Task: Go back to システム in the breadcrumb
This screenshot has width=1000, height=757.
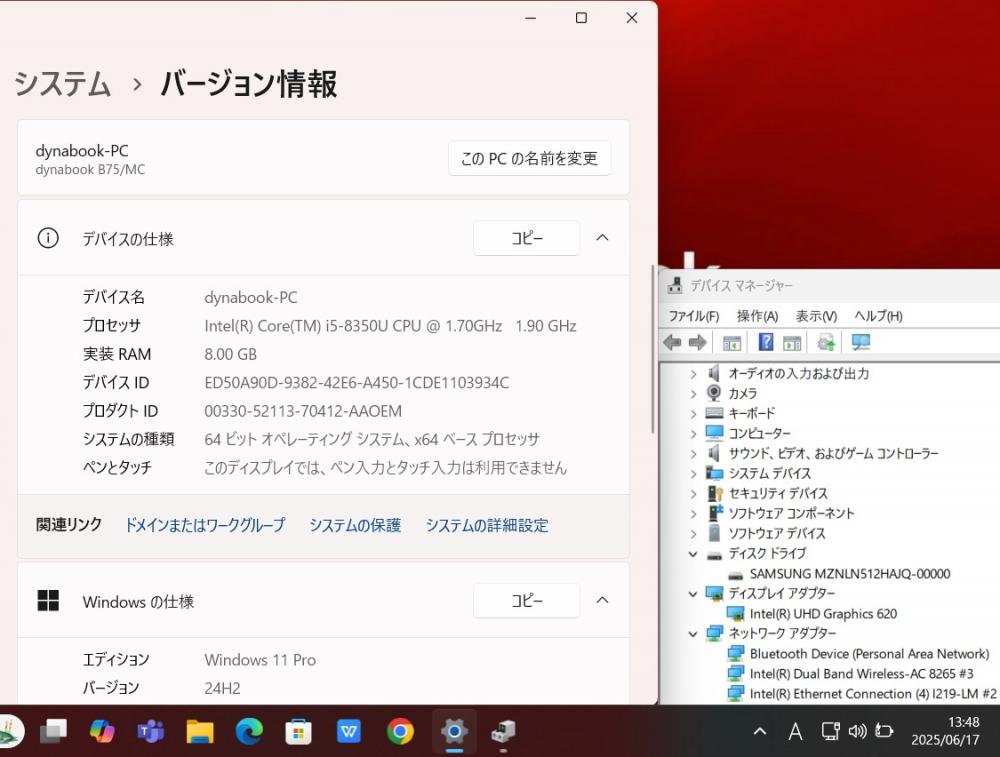Action: [62, 84]
